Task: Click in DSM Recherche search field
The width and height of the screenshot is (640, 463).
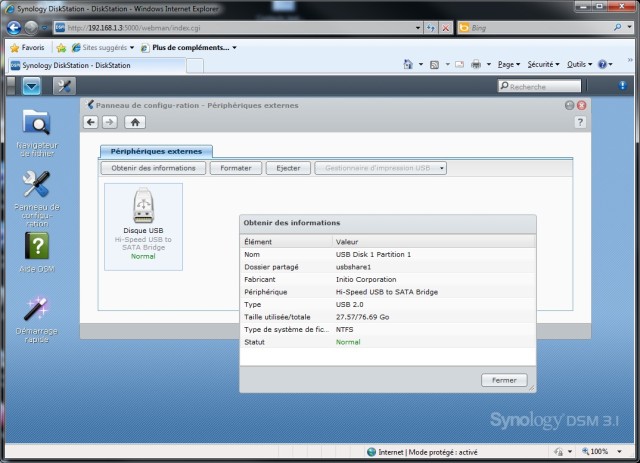Action: (540, 86)
